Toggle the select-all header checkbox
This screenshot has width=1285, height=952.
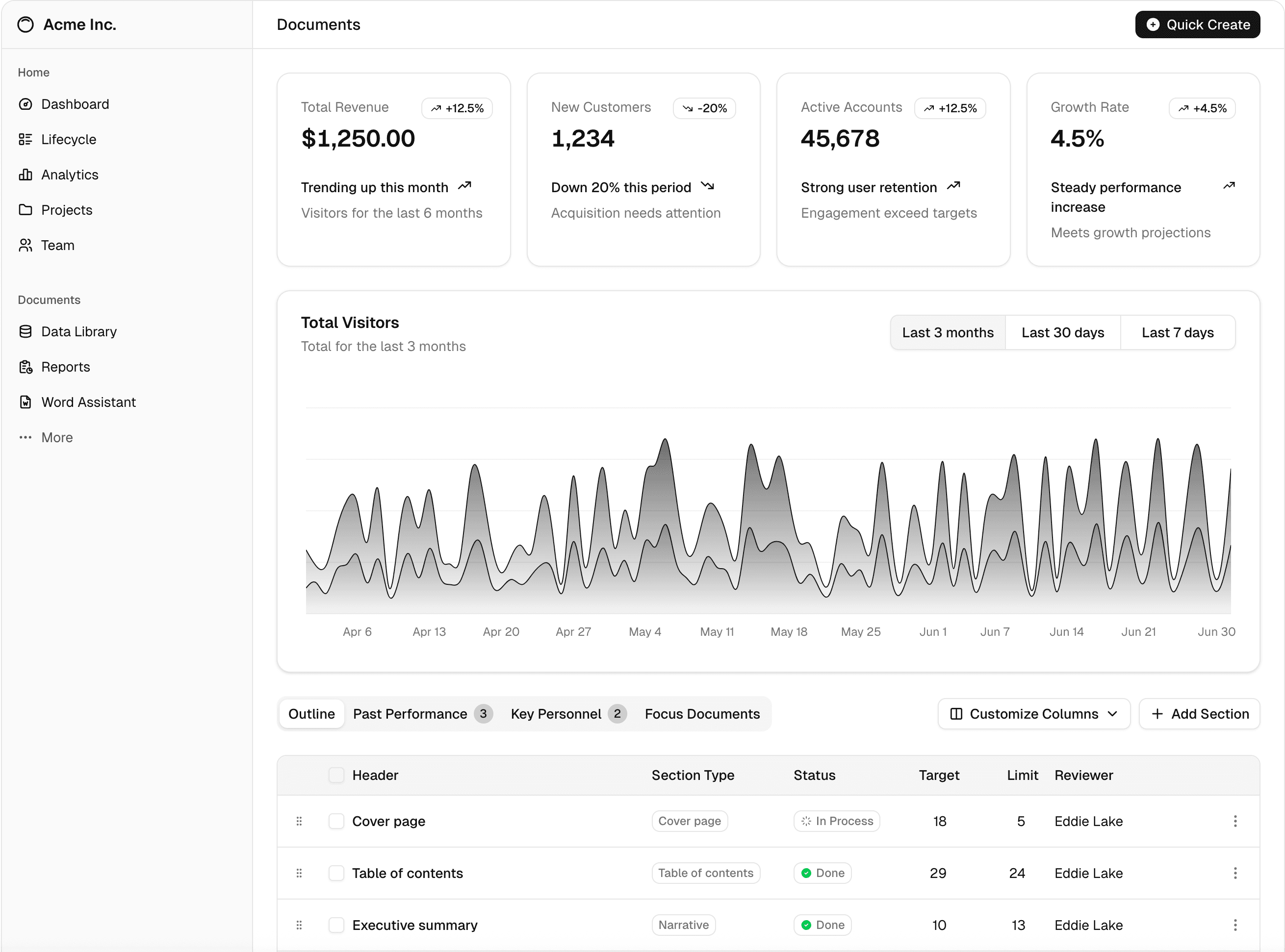tap(336, 775)
